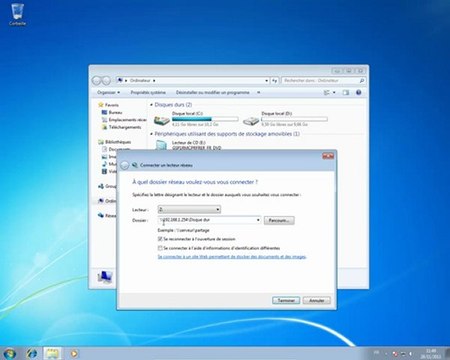The height and width of the screenshot is (360, 450).
Task: Click the Back arrow in Explorer window
Action: (x=97, y=80)
